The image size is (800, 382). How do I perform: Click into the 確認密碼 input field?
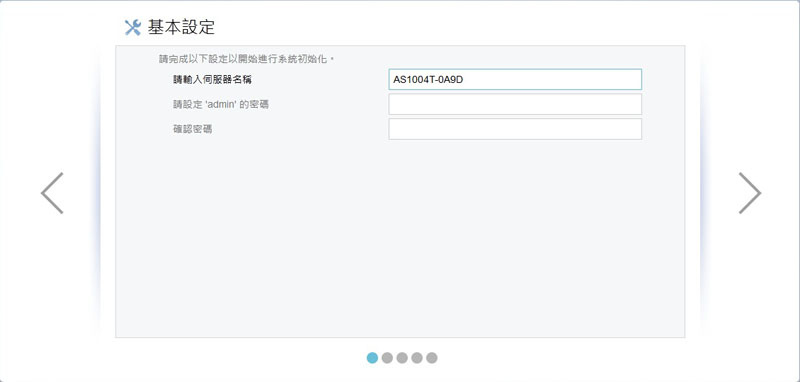pyautogui.click(x=515, y=129)
